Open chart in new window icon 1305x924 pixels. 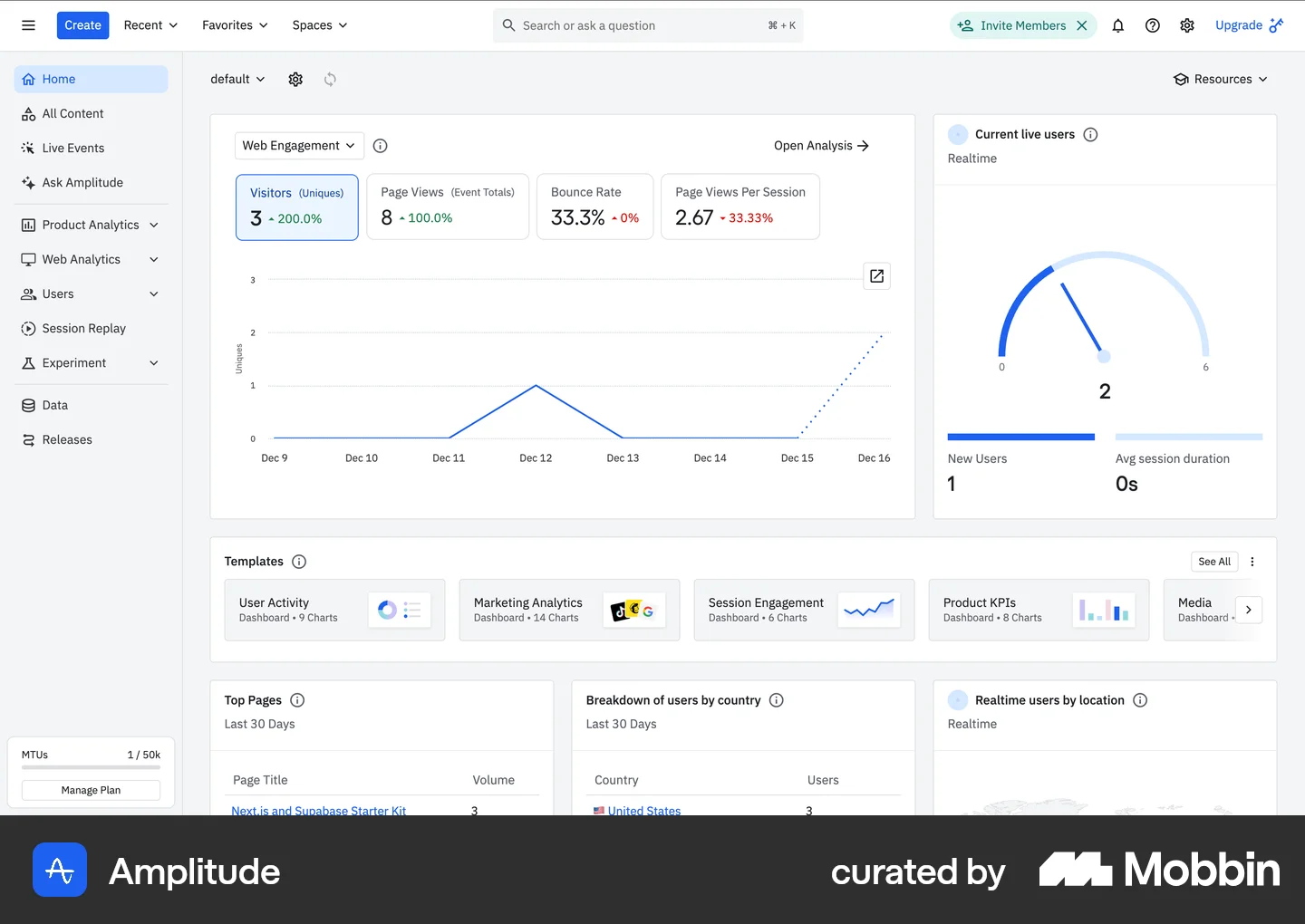click(877, 276)
